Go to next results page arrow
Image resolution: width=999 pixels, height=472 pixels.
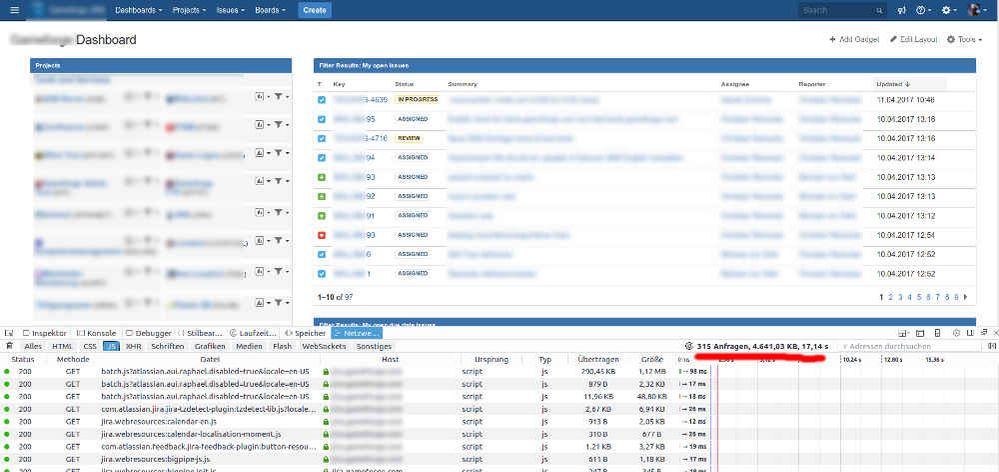(x=966, y=297)
